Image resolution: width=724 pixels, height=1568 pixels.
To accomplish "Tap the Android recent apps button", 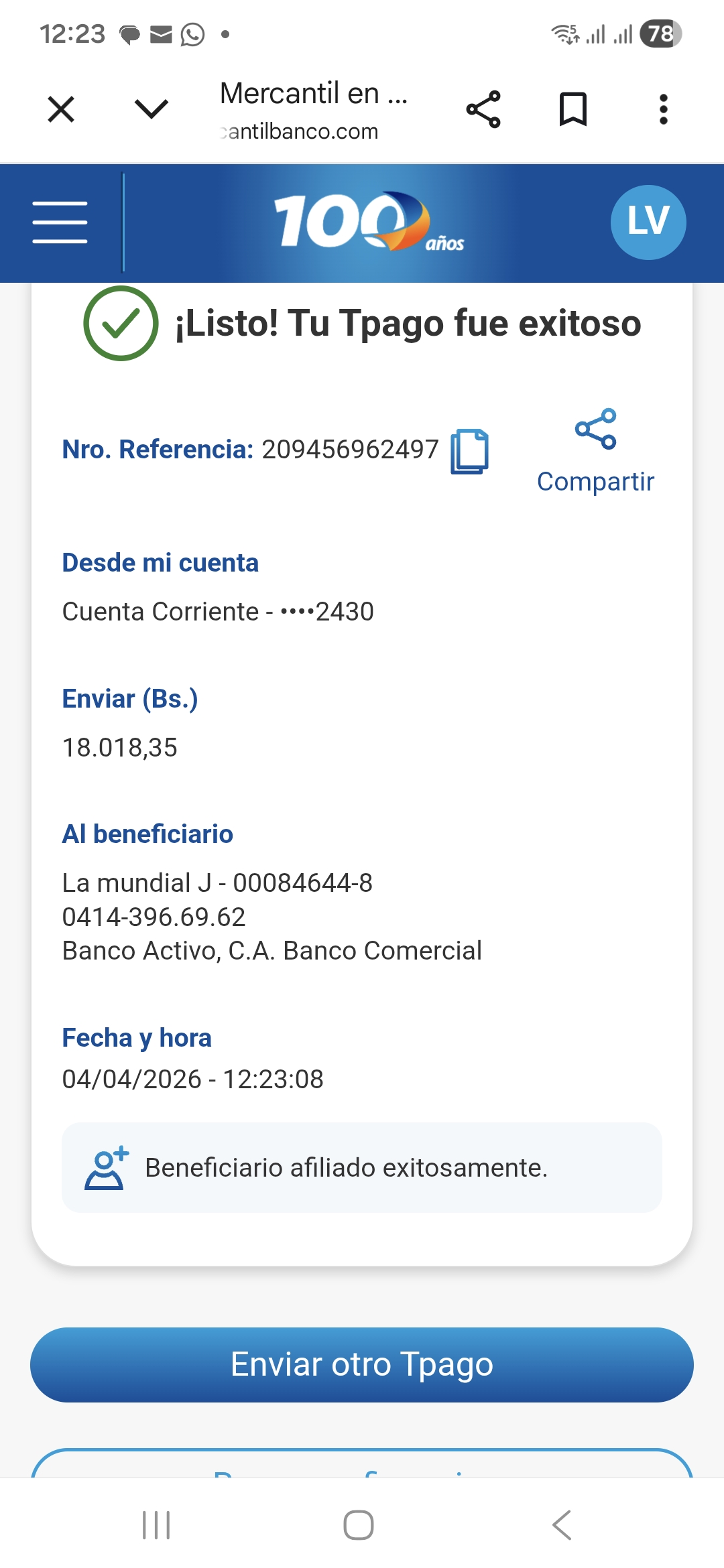I will [156, 1525].
